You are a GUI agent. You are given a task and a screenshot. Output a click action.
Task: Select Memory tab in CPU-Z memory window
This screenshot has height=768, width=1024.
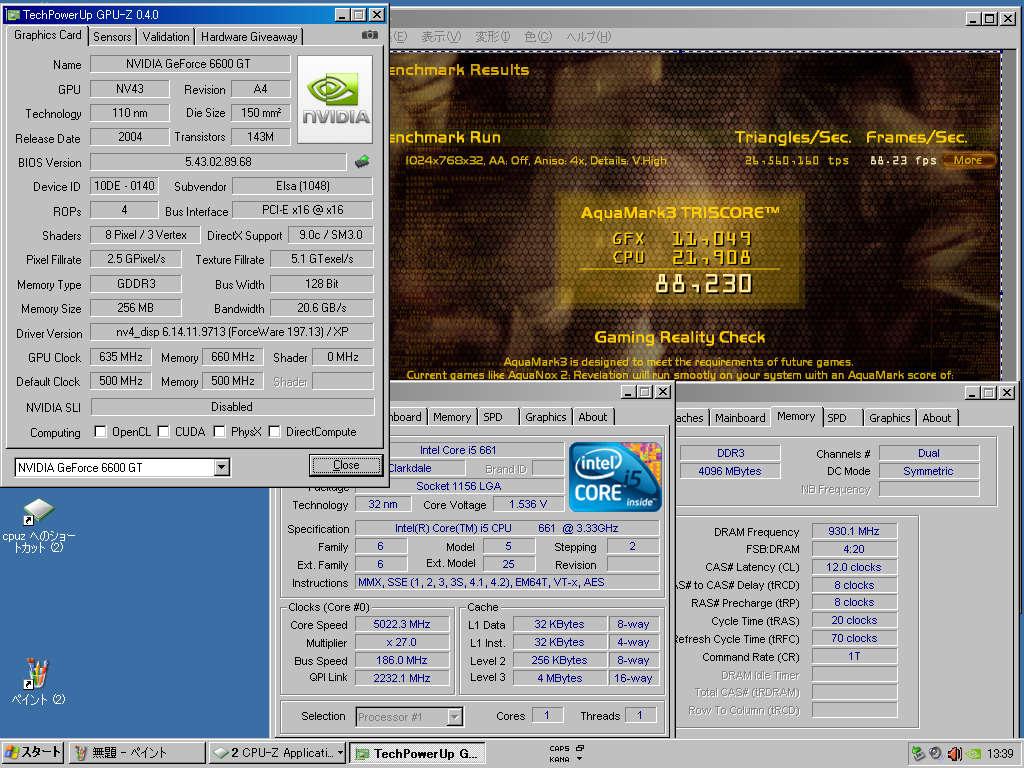point(796,416)
